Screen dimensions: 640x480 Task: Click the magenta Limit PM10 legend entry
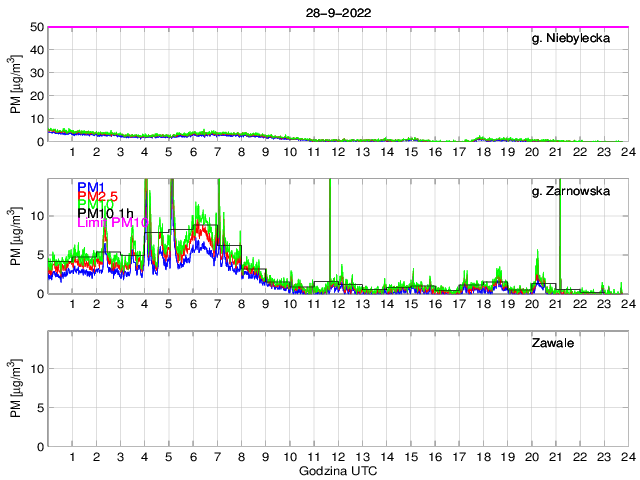(112, 223)
